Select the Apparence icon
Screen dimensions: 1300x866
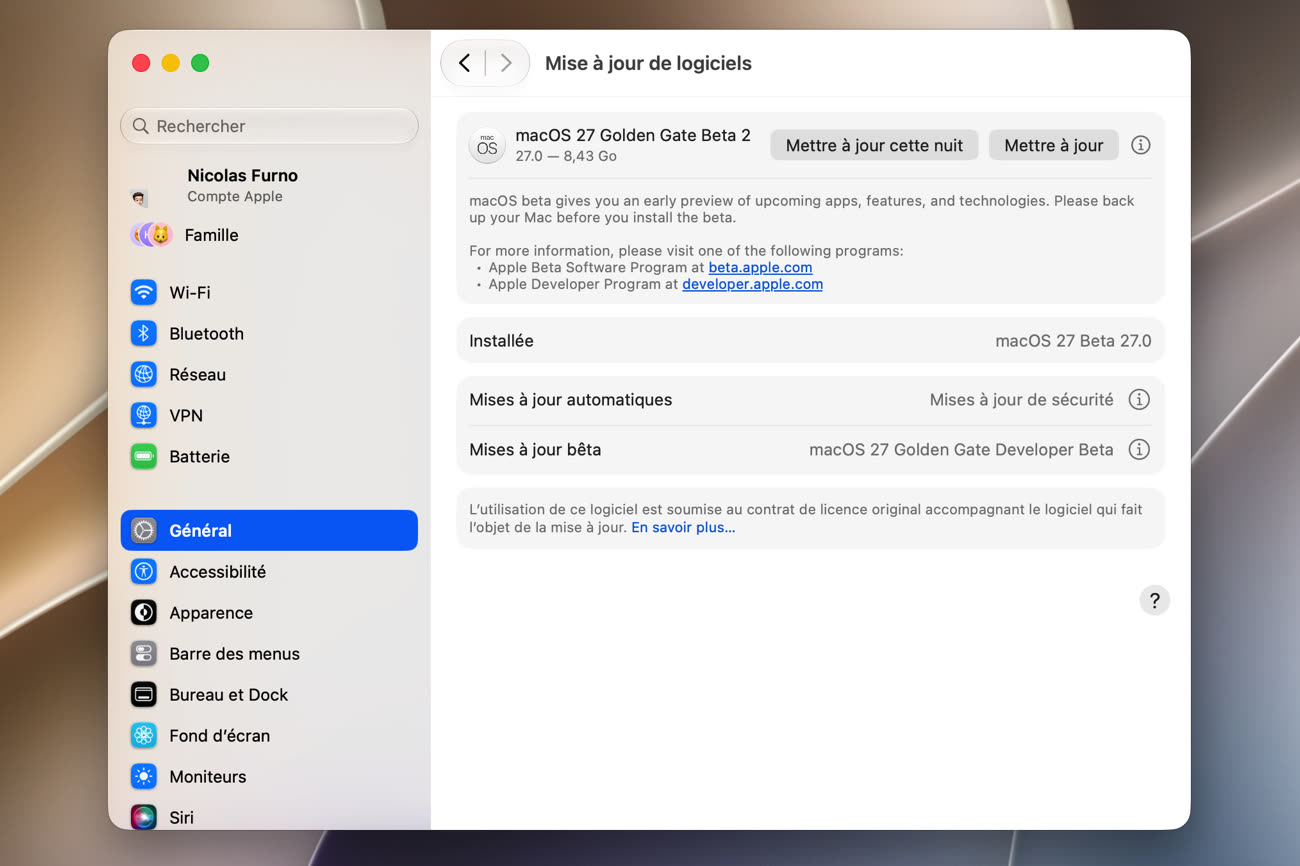(x=144, y=612)
